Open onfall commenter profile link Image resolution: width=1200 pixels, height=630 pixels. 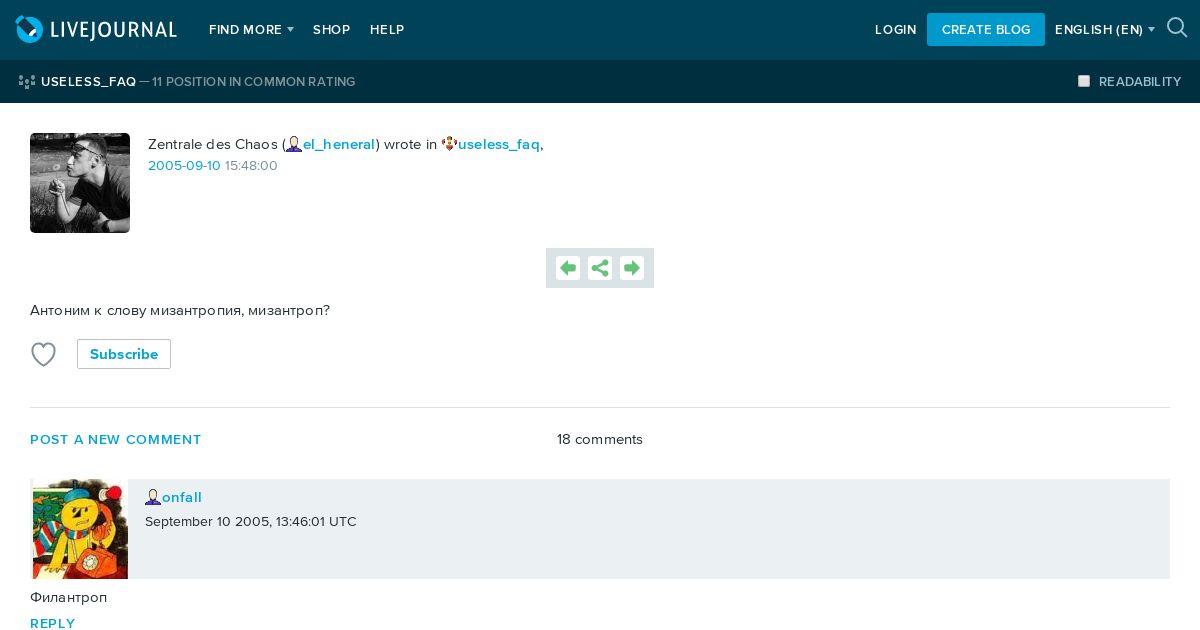pos(182,497)
